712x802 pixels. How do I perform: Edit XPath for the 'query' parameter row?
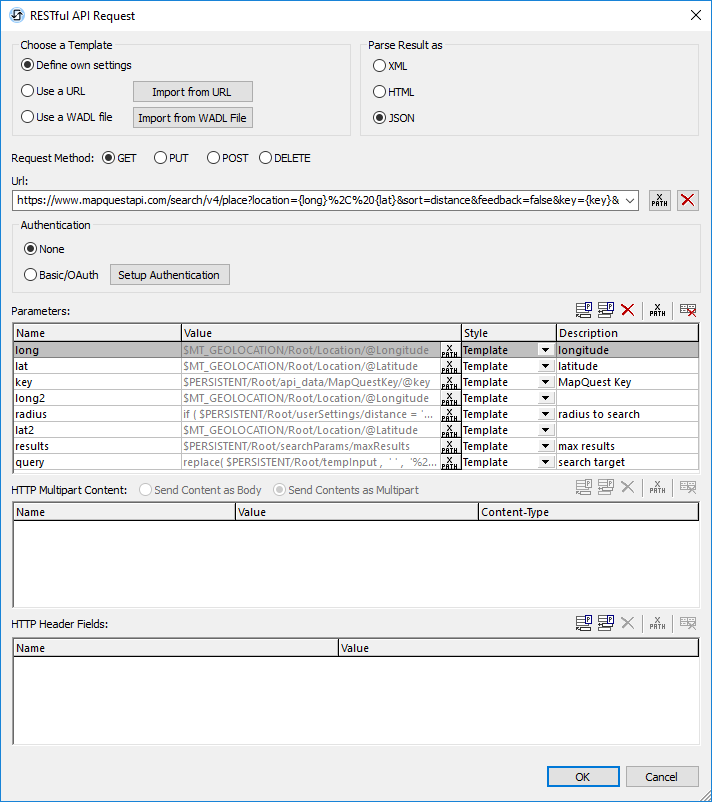(450, 462)
